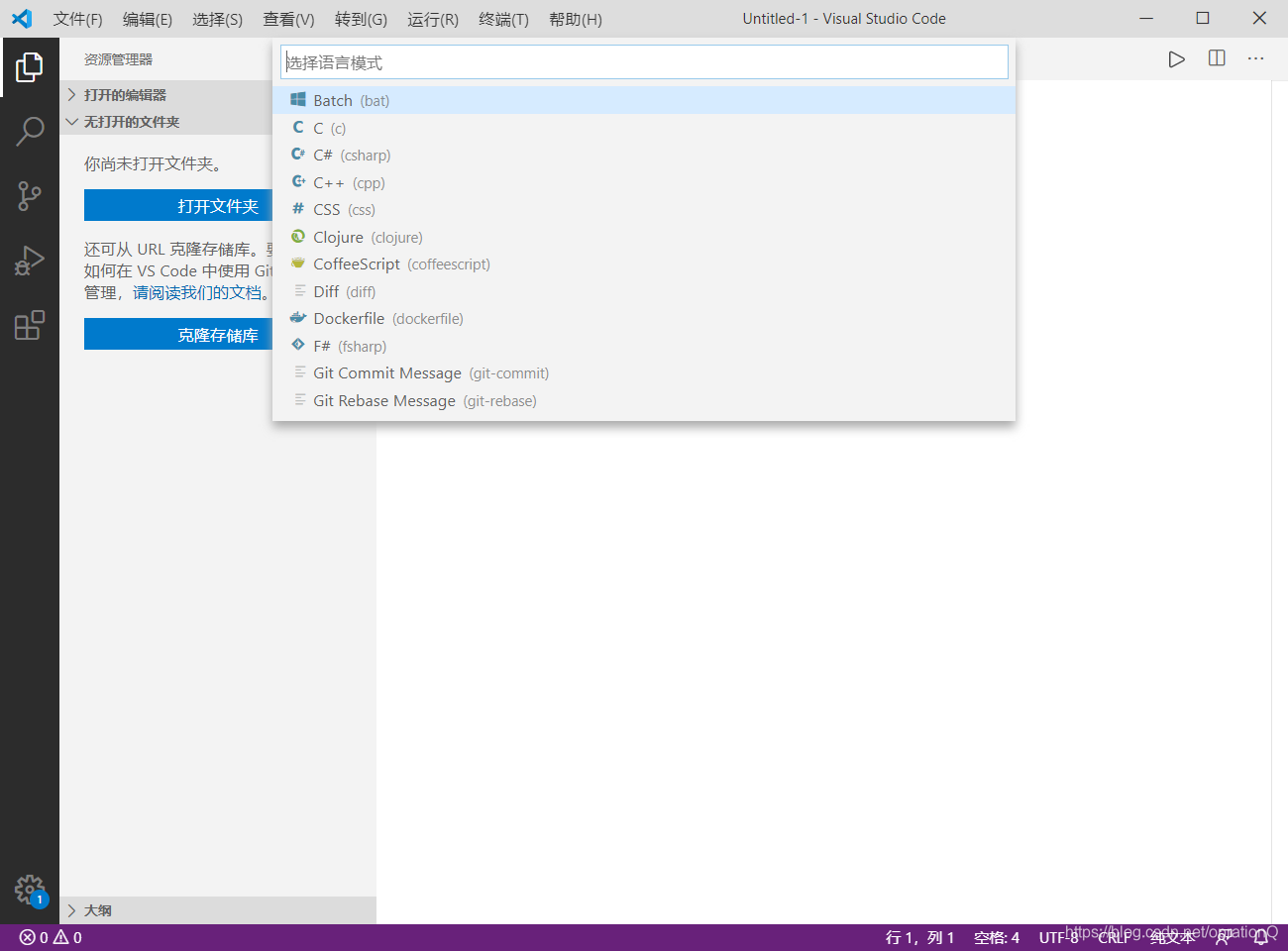This screenshot has width=1288, height=951.
Task: Open the Manage gear settings icon
Action: pos(30,890)
